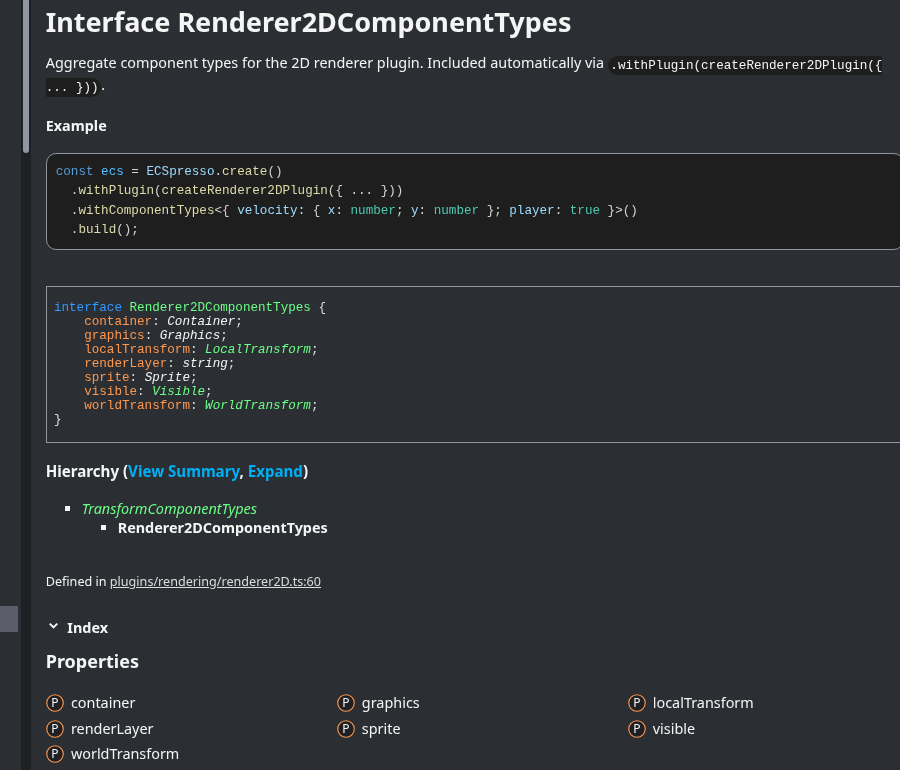Jump to the container property
This screenshot has height=770, width=900.
click(103, 703)
